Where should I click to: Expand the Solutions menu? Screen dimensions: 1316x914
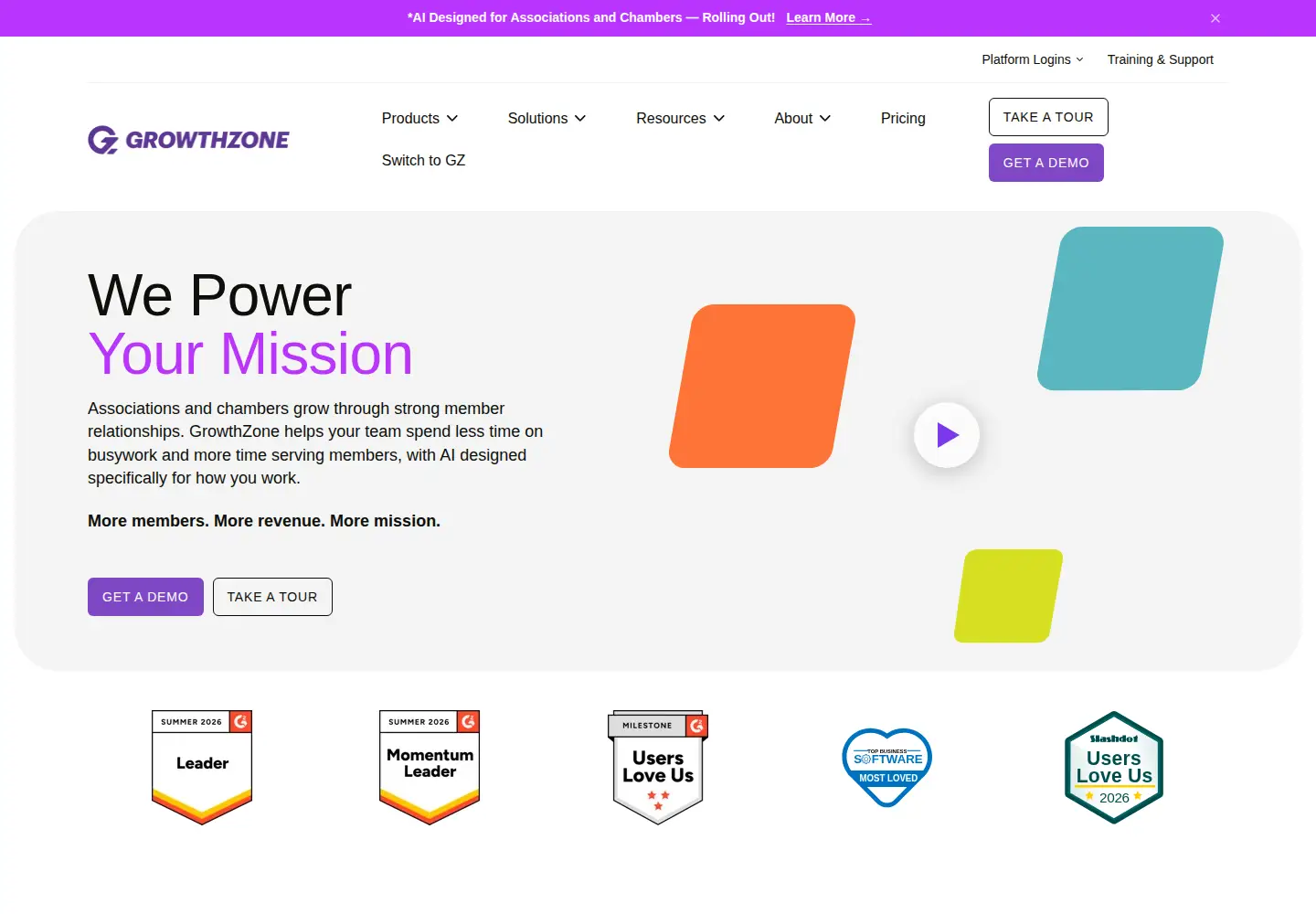tap(547, 118)
